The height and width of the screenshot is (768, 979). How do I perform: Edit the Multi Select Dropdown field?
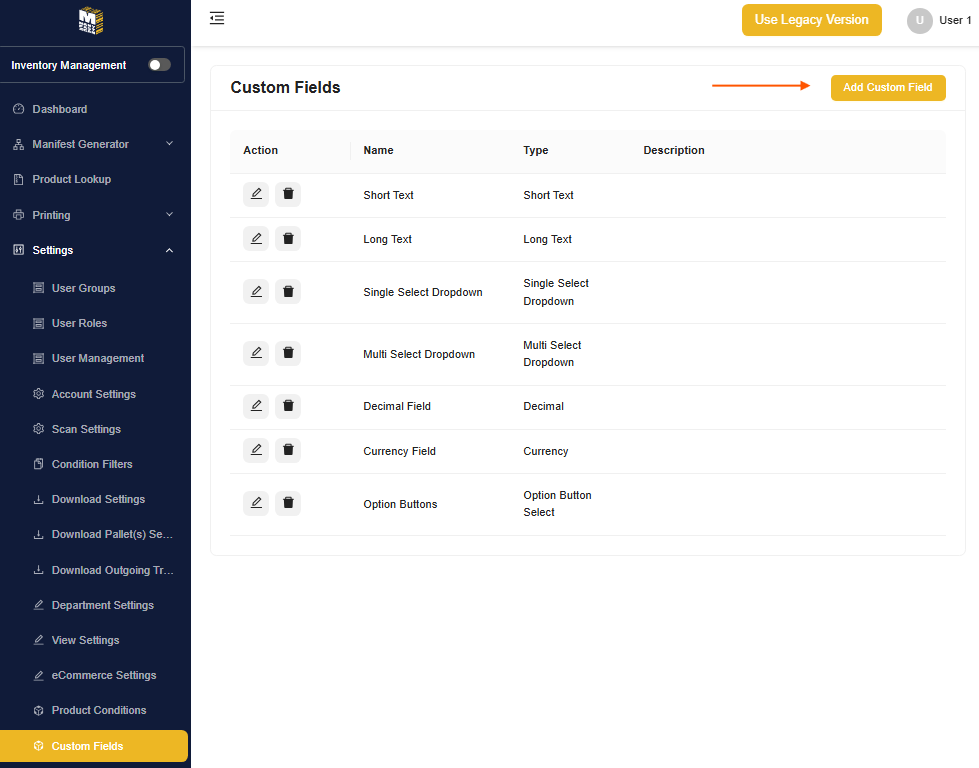click(x=256, y=353)
